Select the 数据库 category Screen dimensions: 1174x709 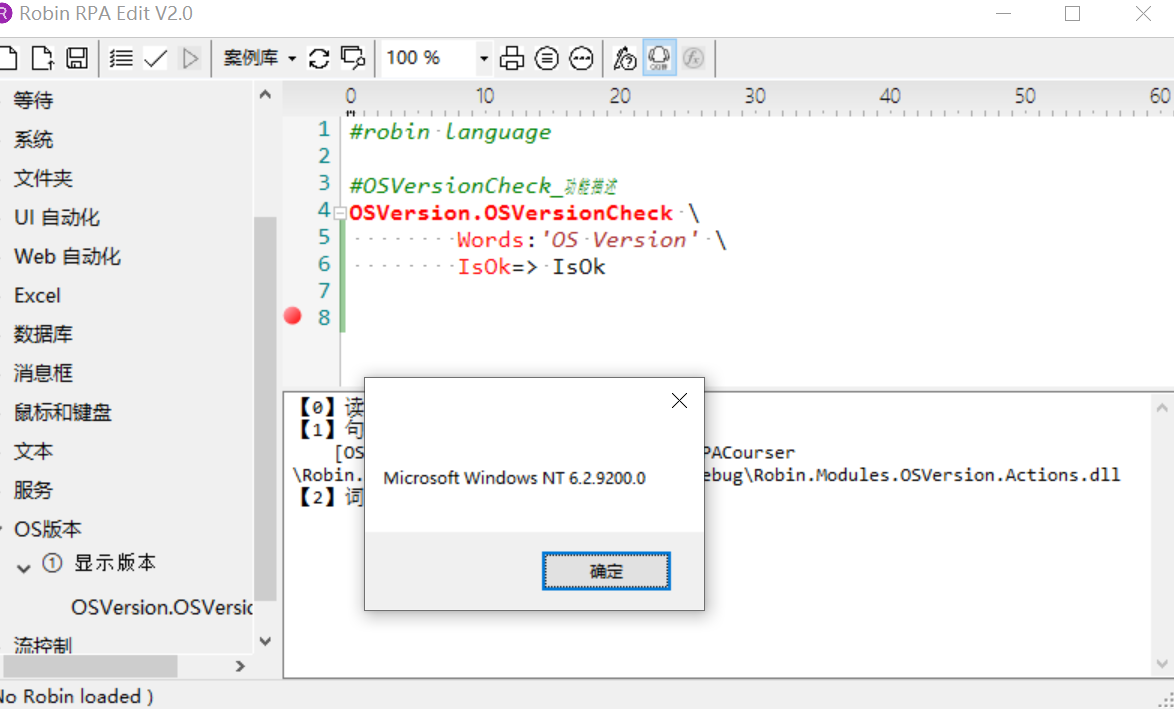43,334
